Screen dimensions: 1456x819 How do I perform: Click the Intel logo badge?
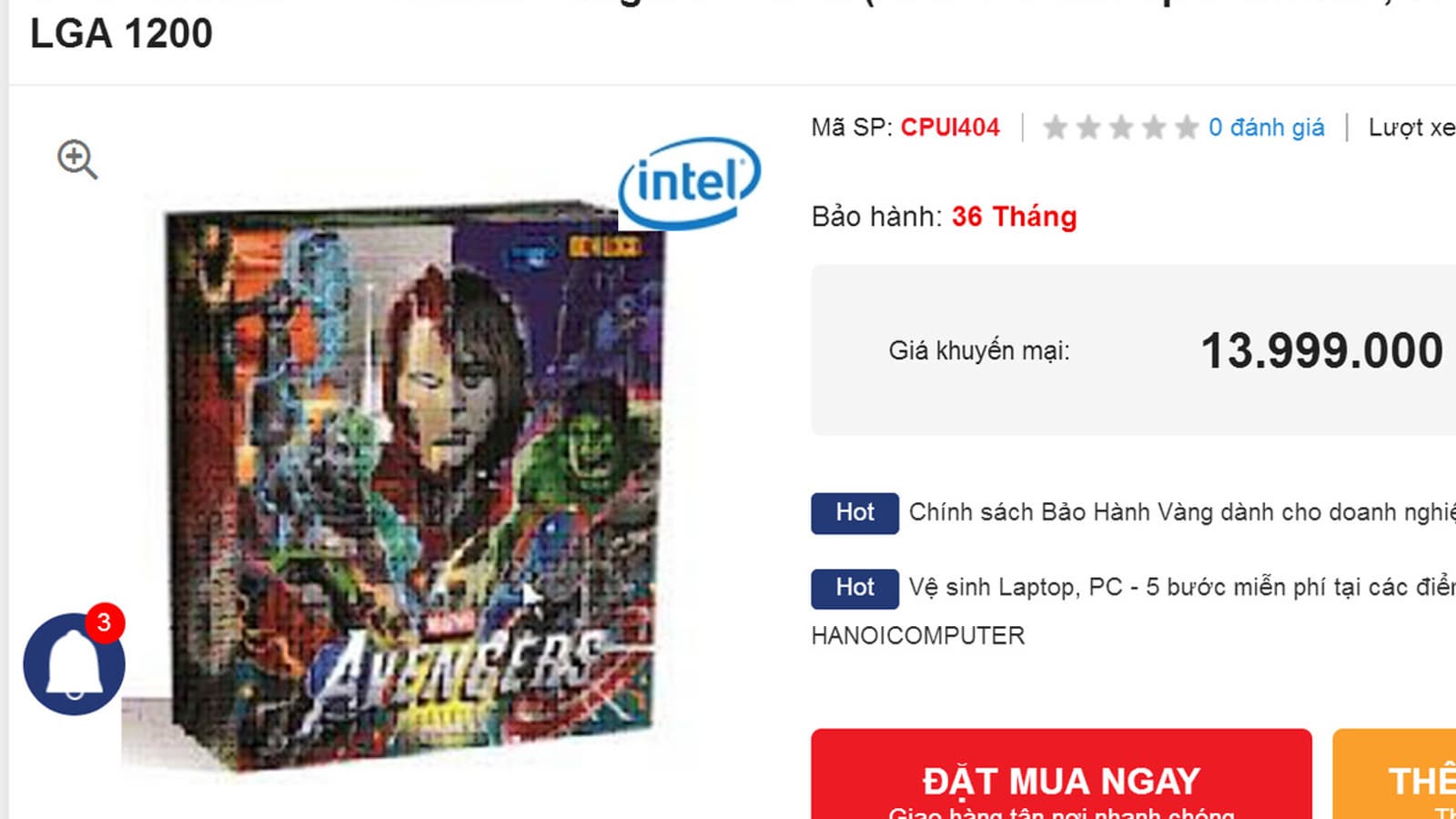689,183
